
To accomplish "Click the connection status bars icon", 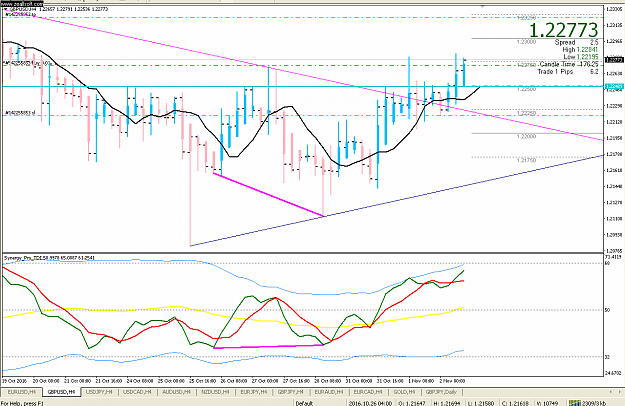I will click(574, 403).
